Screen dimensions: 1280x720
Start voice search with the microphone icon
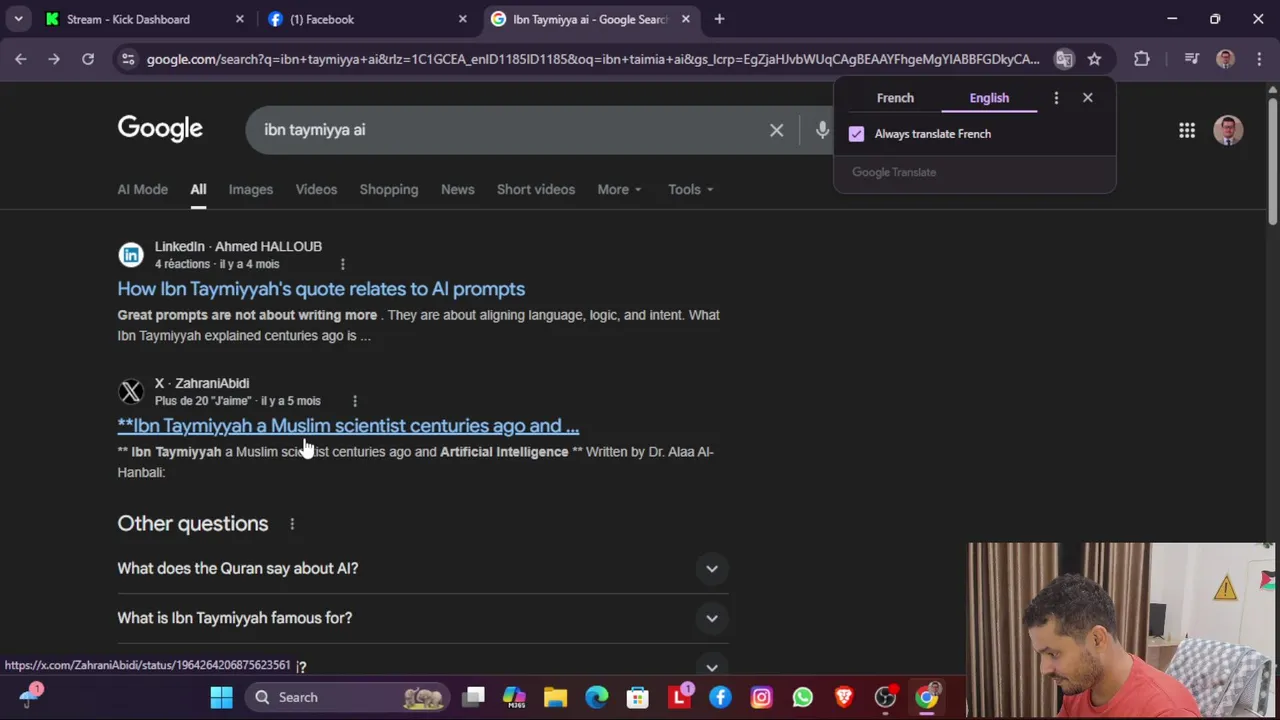click(x=822, y=130)
